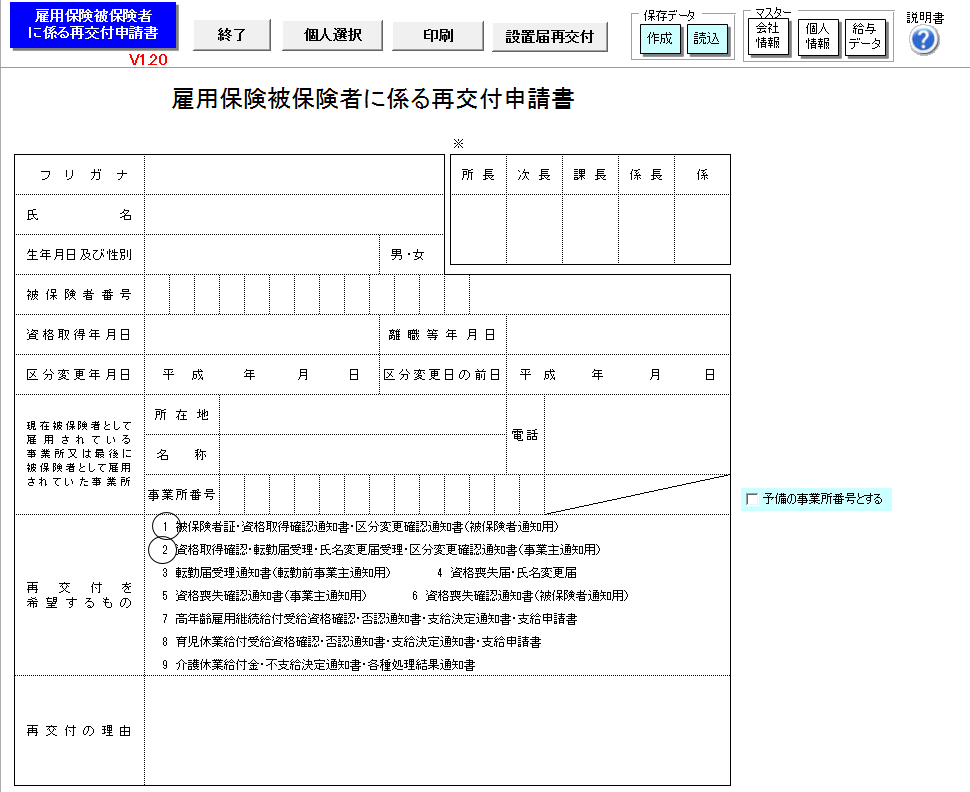Click 読込 under 保存データ
This screenshot has height=792, width=970.
tap(706, 39)
